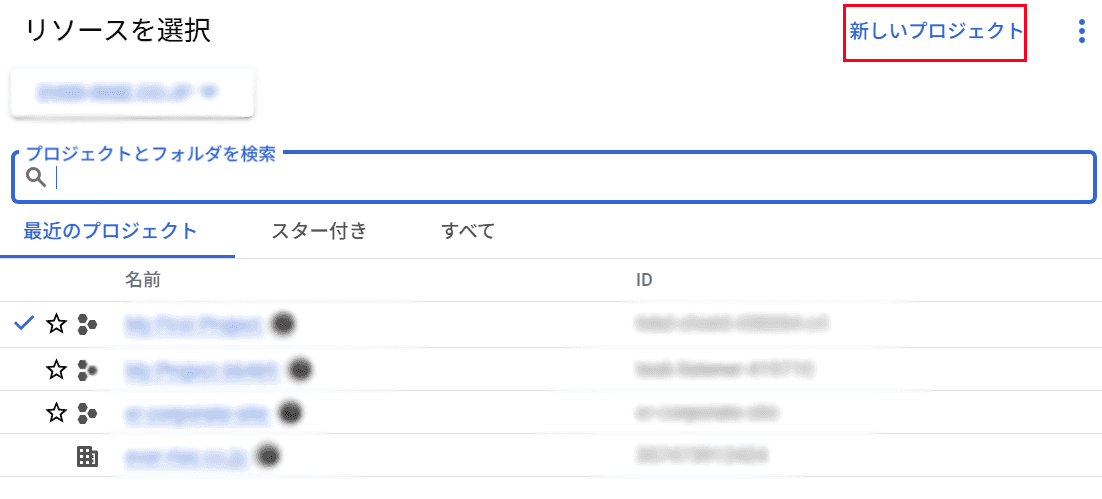Open the three-dot more options menu
Viewport: 1102px width, 499px height.
pyautogui.click(x=1082, y=32)
